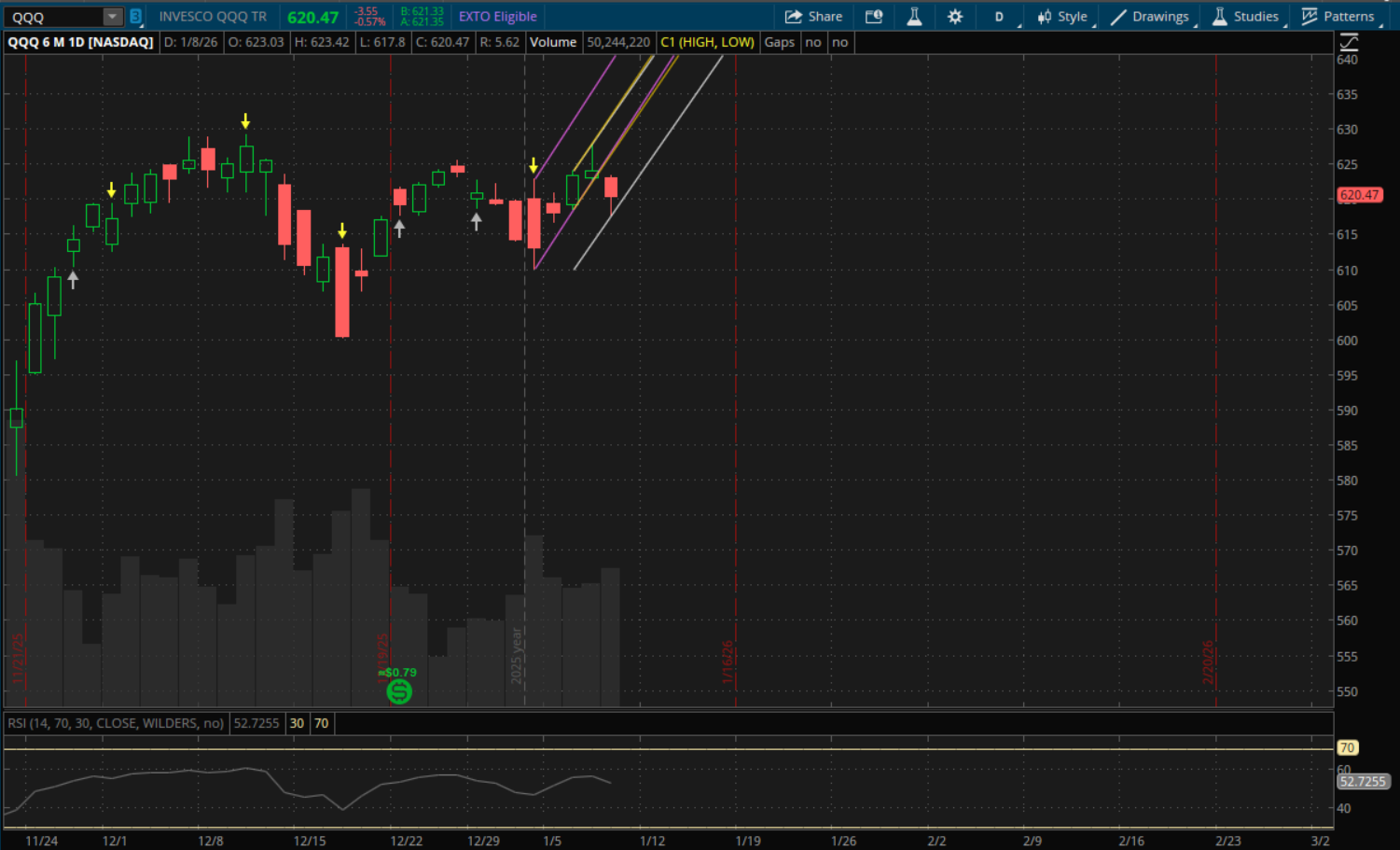This screenshot has width=1400, height=850.
Task: Click the EXTO Eligible label
Action: point(497,17)
